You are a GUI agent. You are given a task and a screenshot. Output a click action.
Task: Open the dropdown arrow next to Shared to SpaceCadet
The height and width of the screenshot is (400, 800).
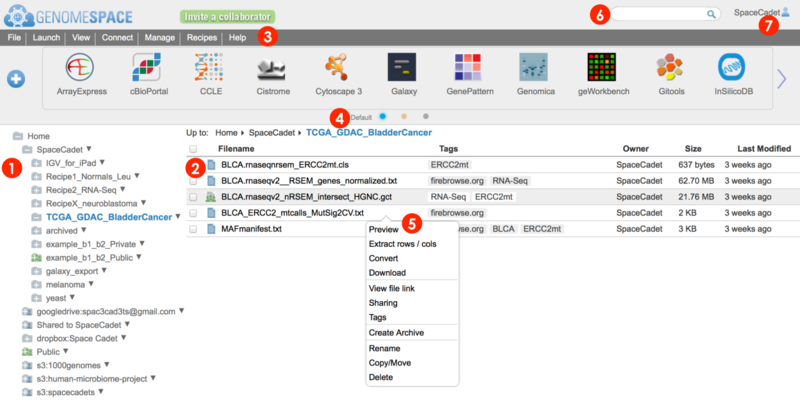coord(128,324)
